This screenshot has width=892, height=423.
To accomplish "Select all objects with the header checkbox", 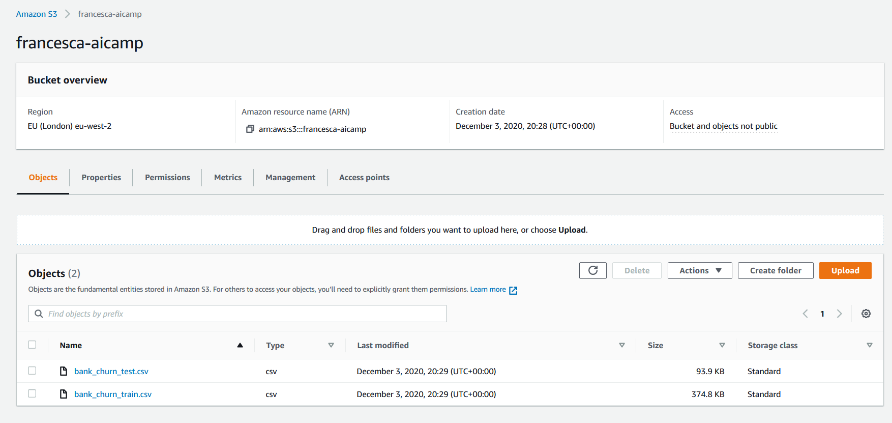I will pos(32,345).
